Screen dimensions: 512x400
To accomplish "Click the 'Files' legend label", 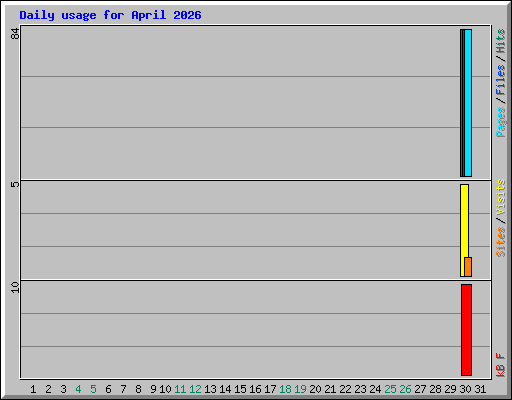I will coord(500,80).
